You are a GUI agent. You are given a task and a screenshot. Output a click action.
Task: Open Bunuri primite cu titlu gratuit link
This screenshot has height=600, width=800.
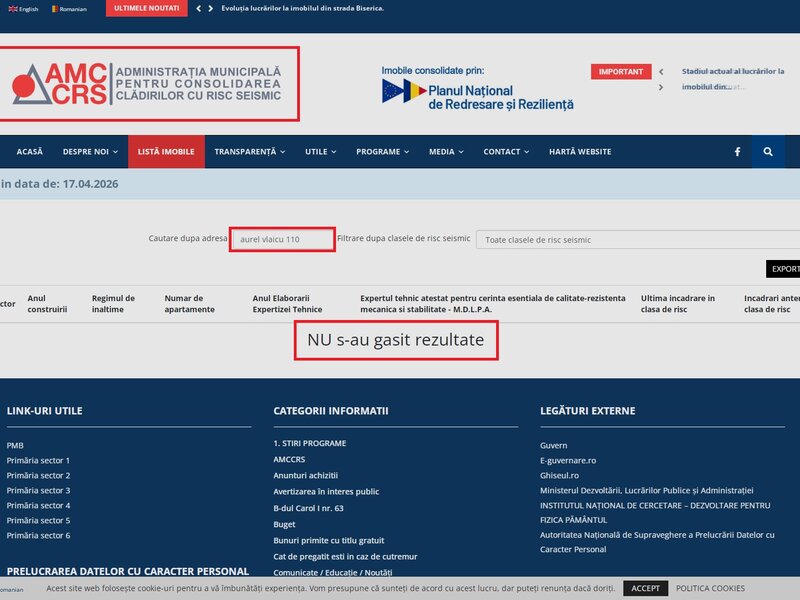(x=329, y=540)
